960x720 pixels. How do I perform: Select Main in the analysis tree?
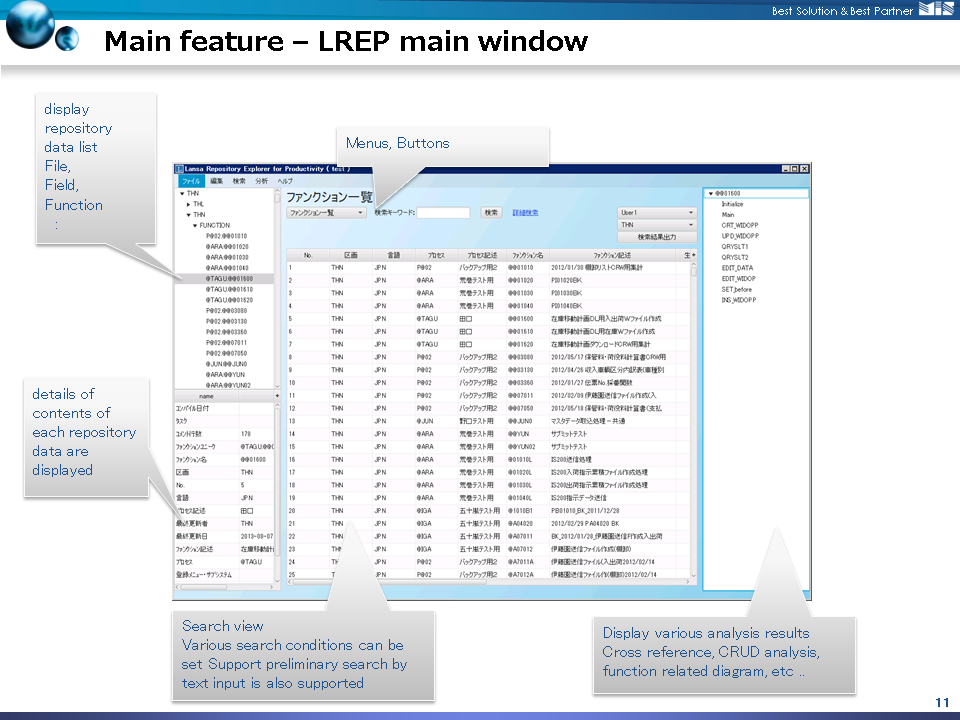coord(728,215)
